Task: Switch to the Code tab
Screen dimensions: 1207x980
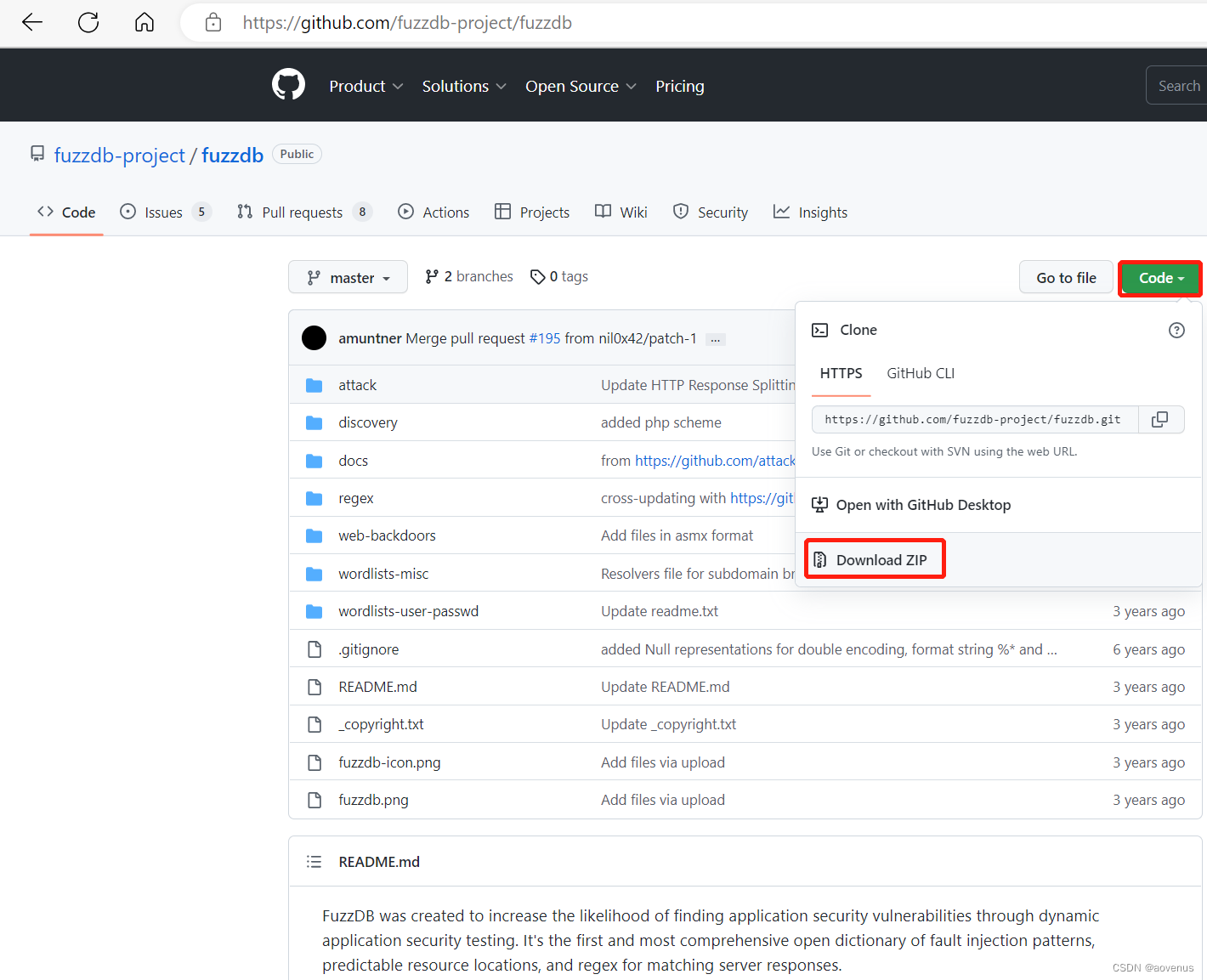Action: click(x=66, y=212)
